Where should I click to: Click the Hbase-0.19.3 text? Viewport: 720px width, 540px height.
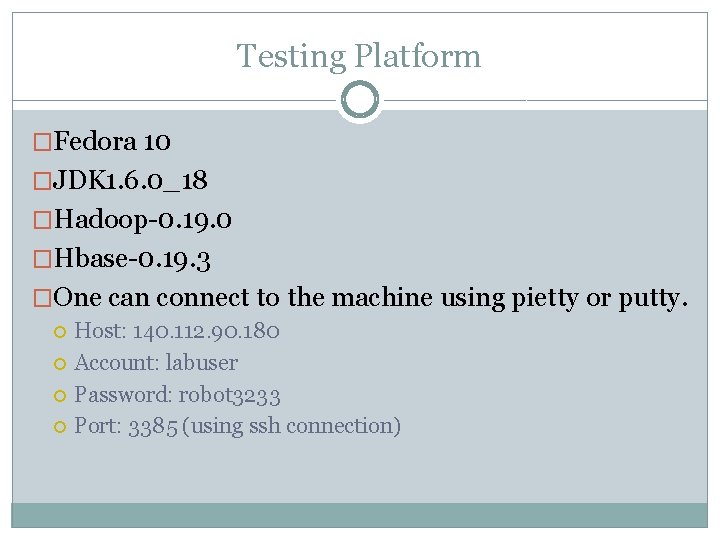tap(132, 259)
